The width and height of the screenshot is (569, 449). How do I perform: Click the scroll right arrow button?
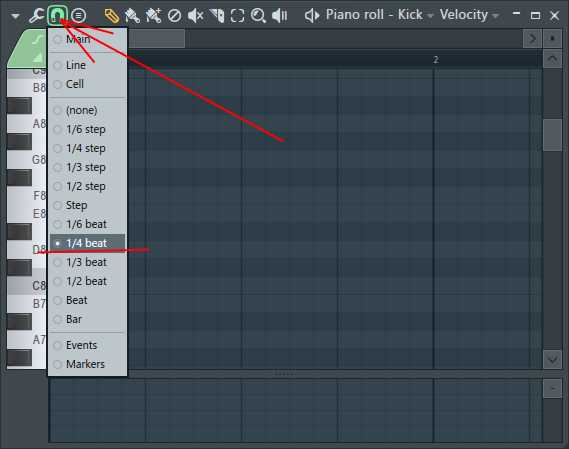(x=532, y=38)
